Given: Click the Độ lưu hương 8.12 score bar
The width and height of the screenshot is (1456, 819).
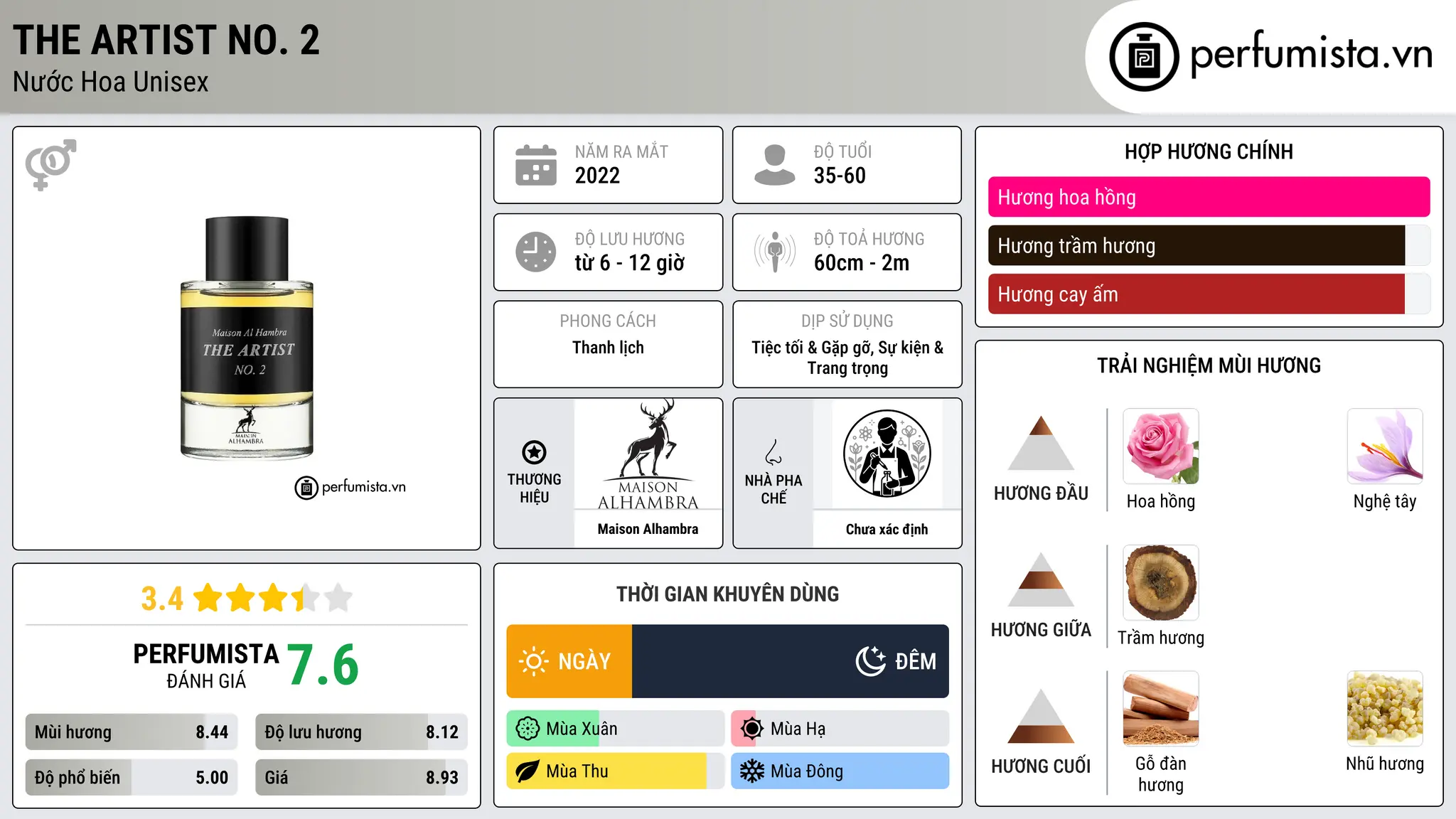Looking at the screenshot, I should (x=362, y=732).
